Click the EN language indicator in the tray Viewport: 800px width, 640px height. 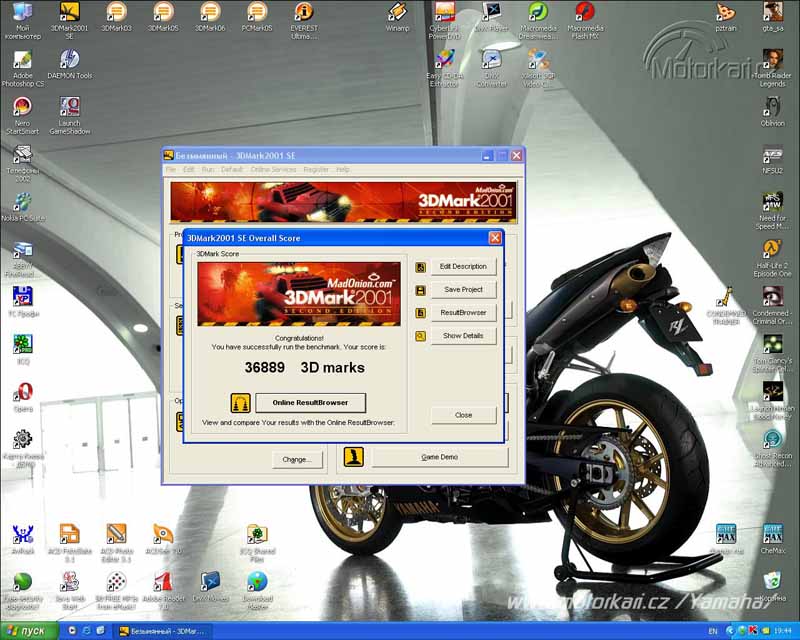(x=713, y=631)
